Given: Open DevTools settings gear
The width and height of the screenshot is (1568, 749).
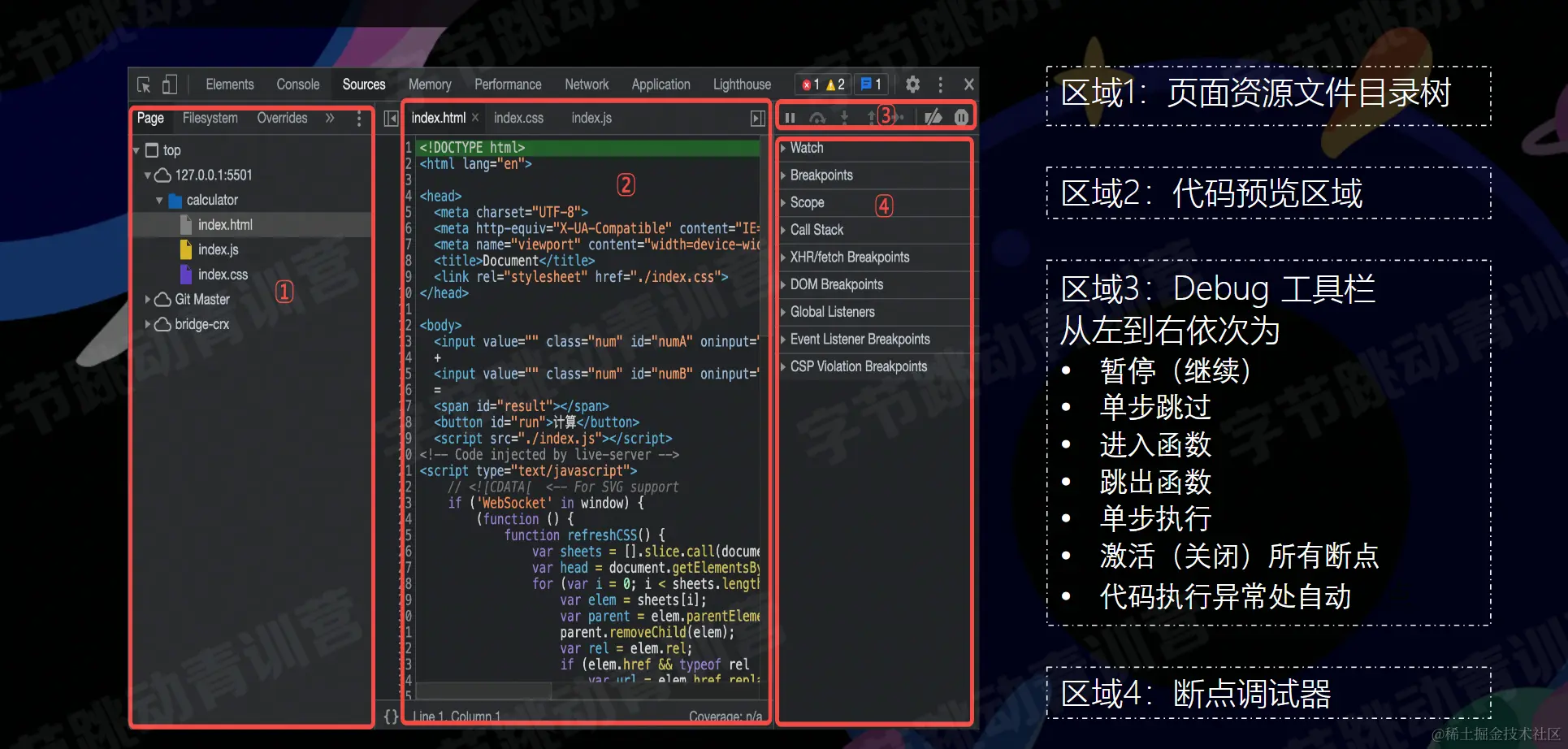Looking at the screenshot, I should click(912, 84).
